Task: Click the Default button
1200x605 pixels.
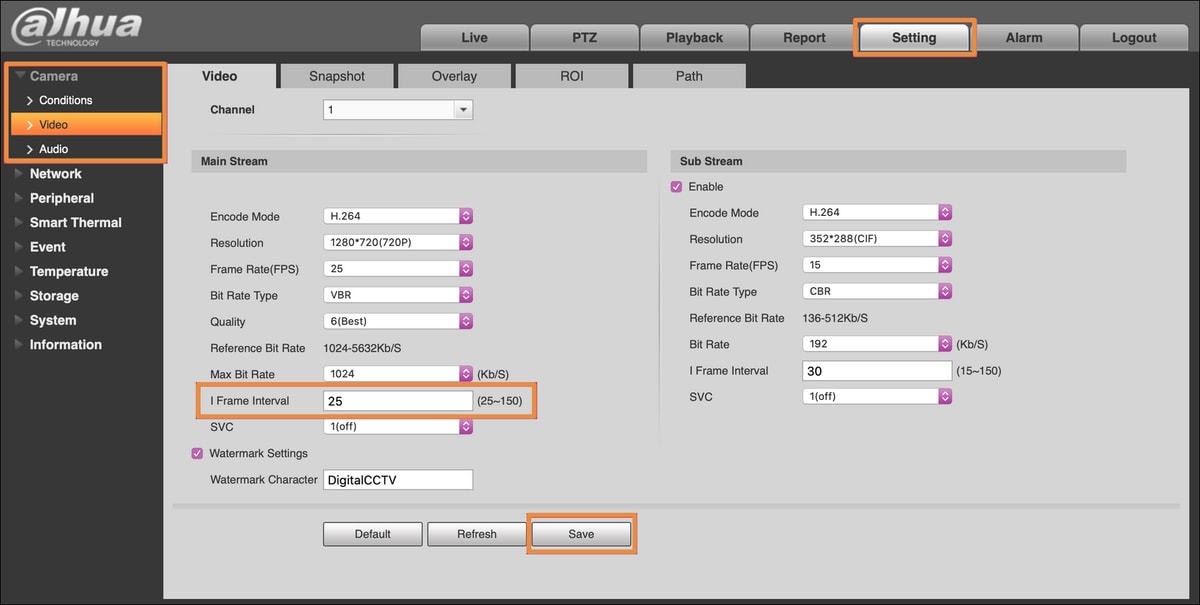Action: (x=372, y=534)
